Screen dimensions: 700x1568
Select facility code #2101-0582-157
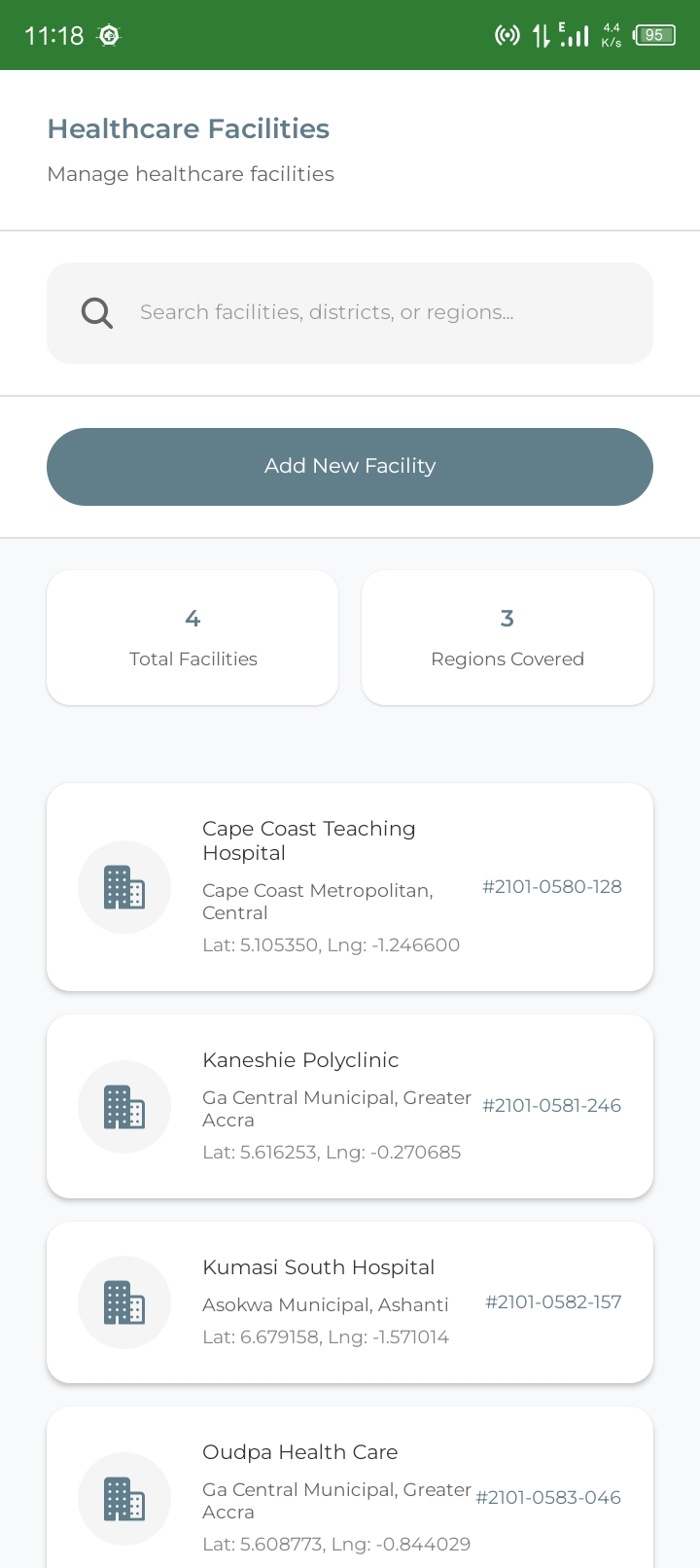coord(553,1301)
